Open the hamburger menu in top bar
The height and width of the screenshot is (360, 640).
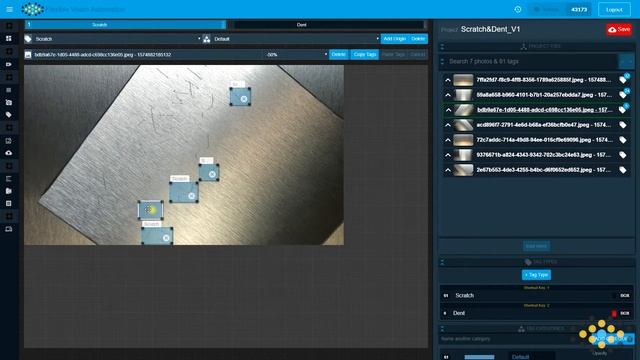[x=9, y=9]
